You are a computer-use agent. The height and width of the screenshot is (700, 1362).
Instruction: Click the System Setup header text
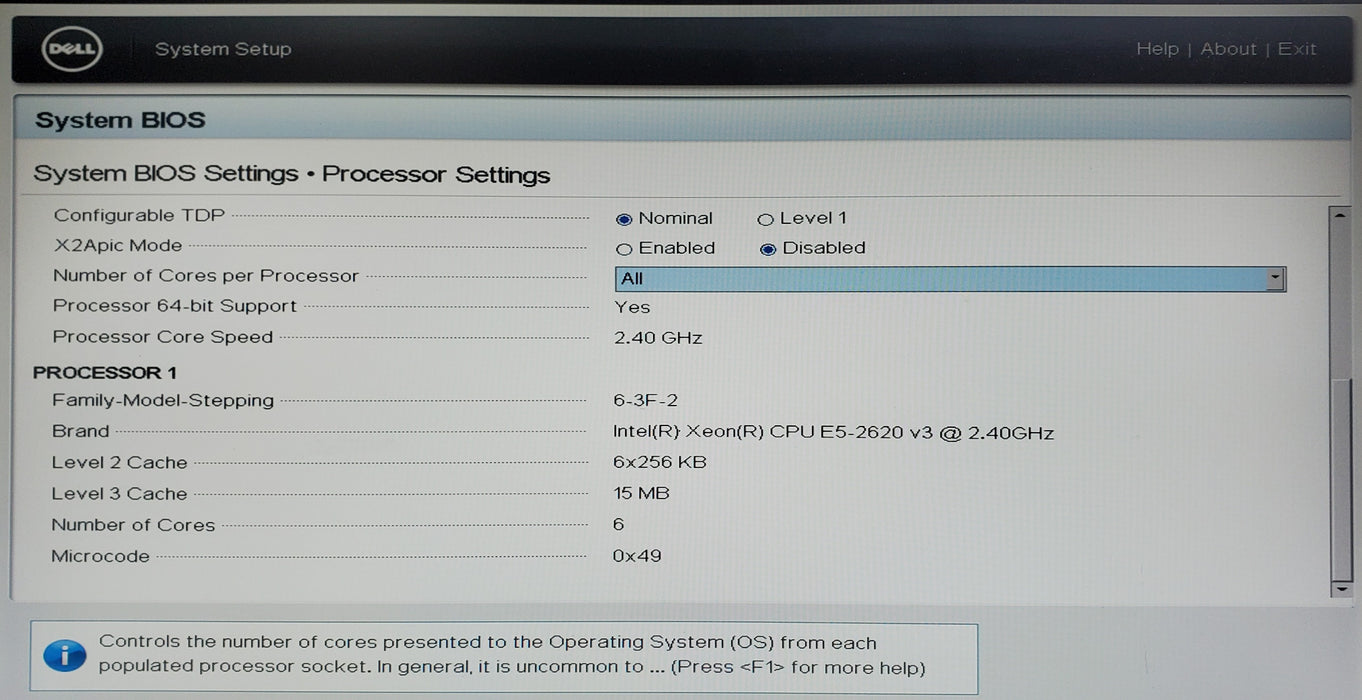223,49
